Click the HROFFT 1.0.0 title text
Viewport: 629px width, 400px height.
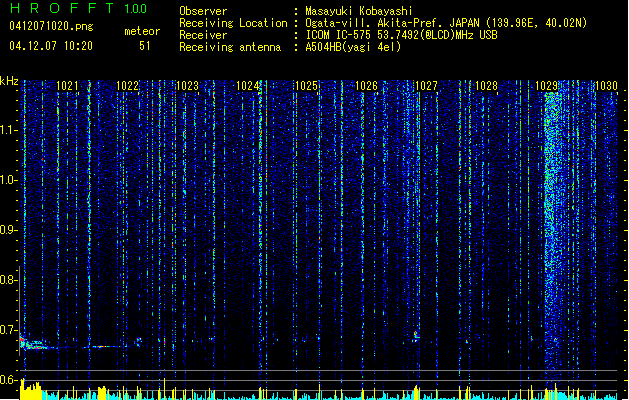coord(78,8)
